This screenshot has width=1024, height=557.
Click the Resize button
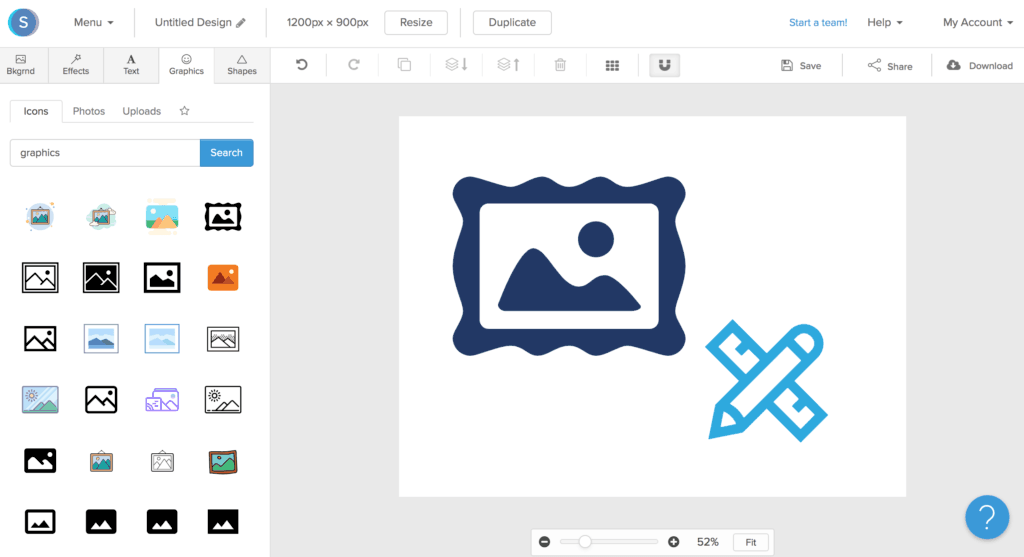(x=416, y=22)
